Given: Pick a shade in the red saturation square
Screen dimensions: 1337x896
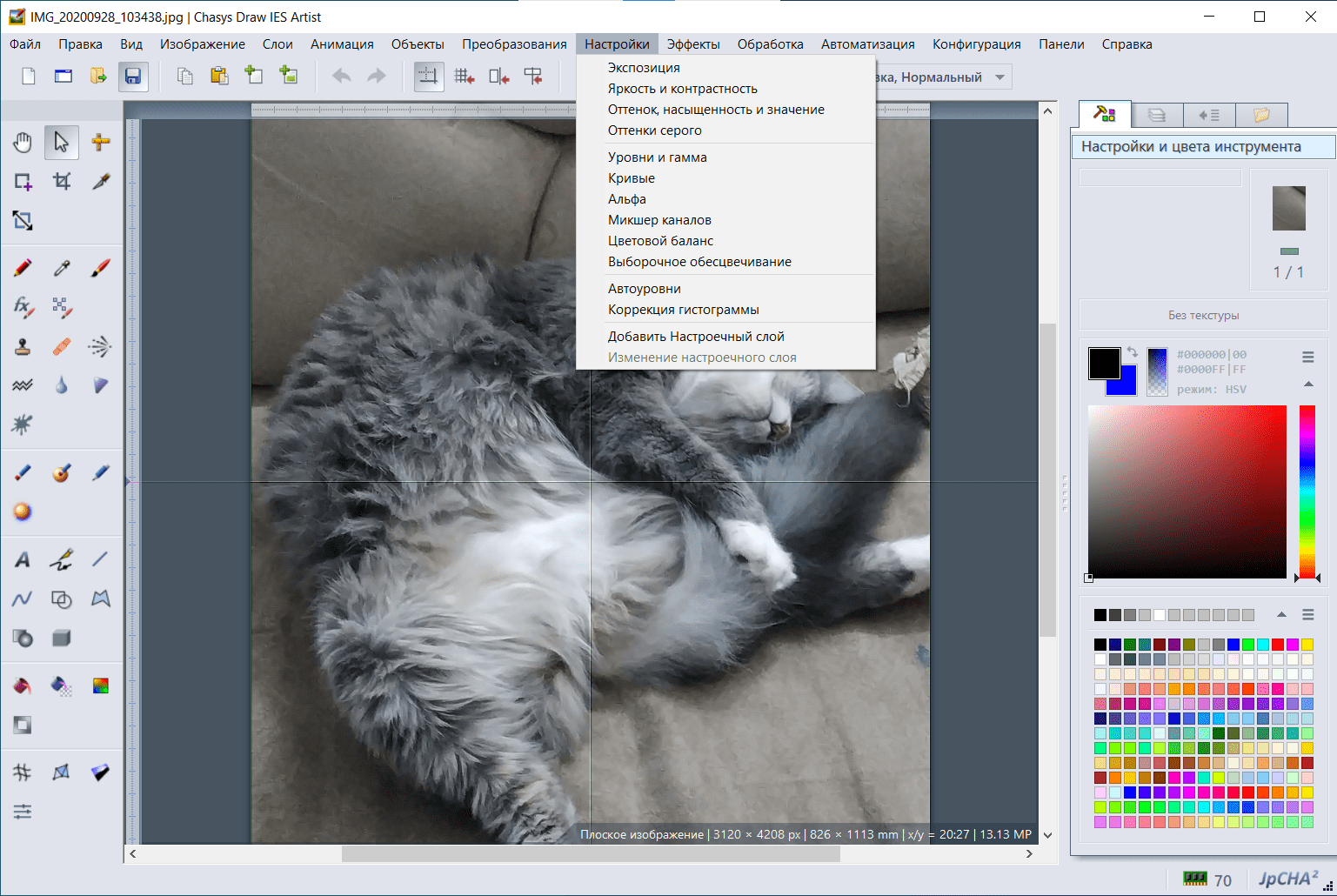Looking at the screenshot, I should coord(1187,491).
